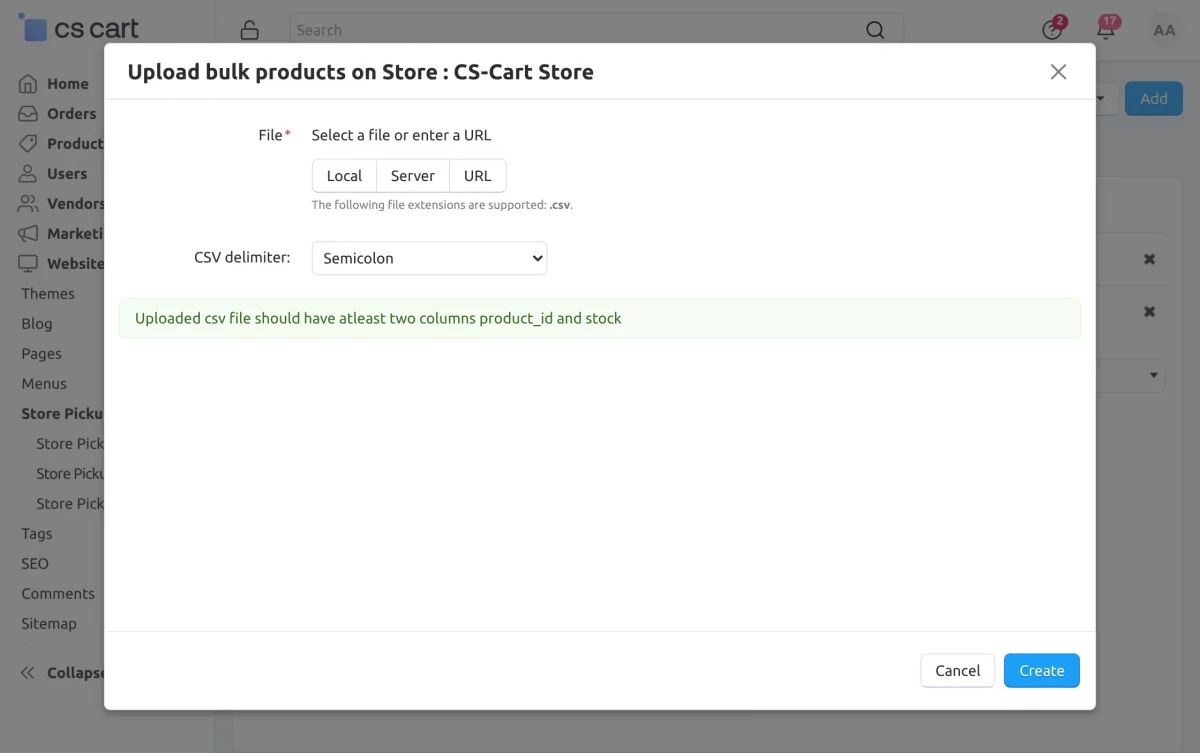Open Users in the sidebar
1200x753 pixels.
[66, 174]
